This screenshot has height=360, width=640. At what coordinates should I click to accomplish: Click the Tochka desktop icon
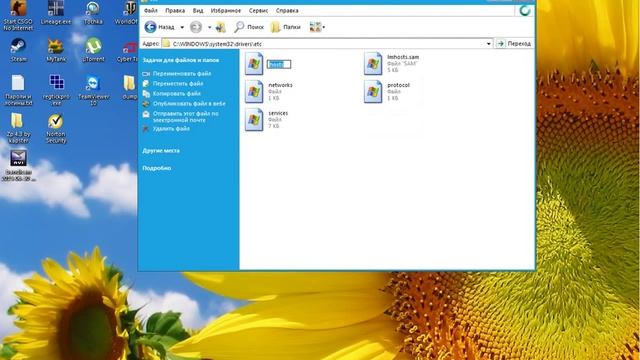coord(93,13)
